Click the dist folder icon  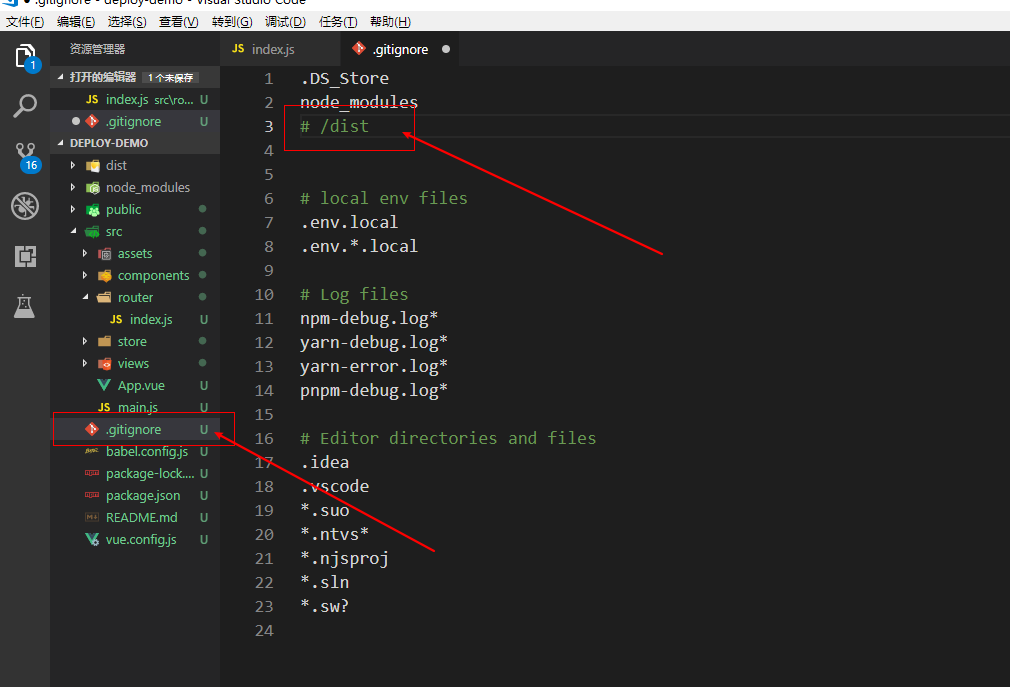(93, 165)
